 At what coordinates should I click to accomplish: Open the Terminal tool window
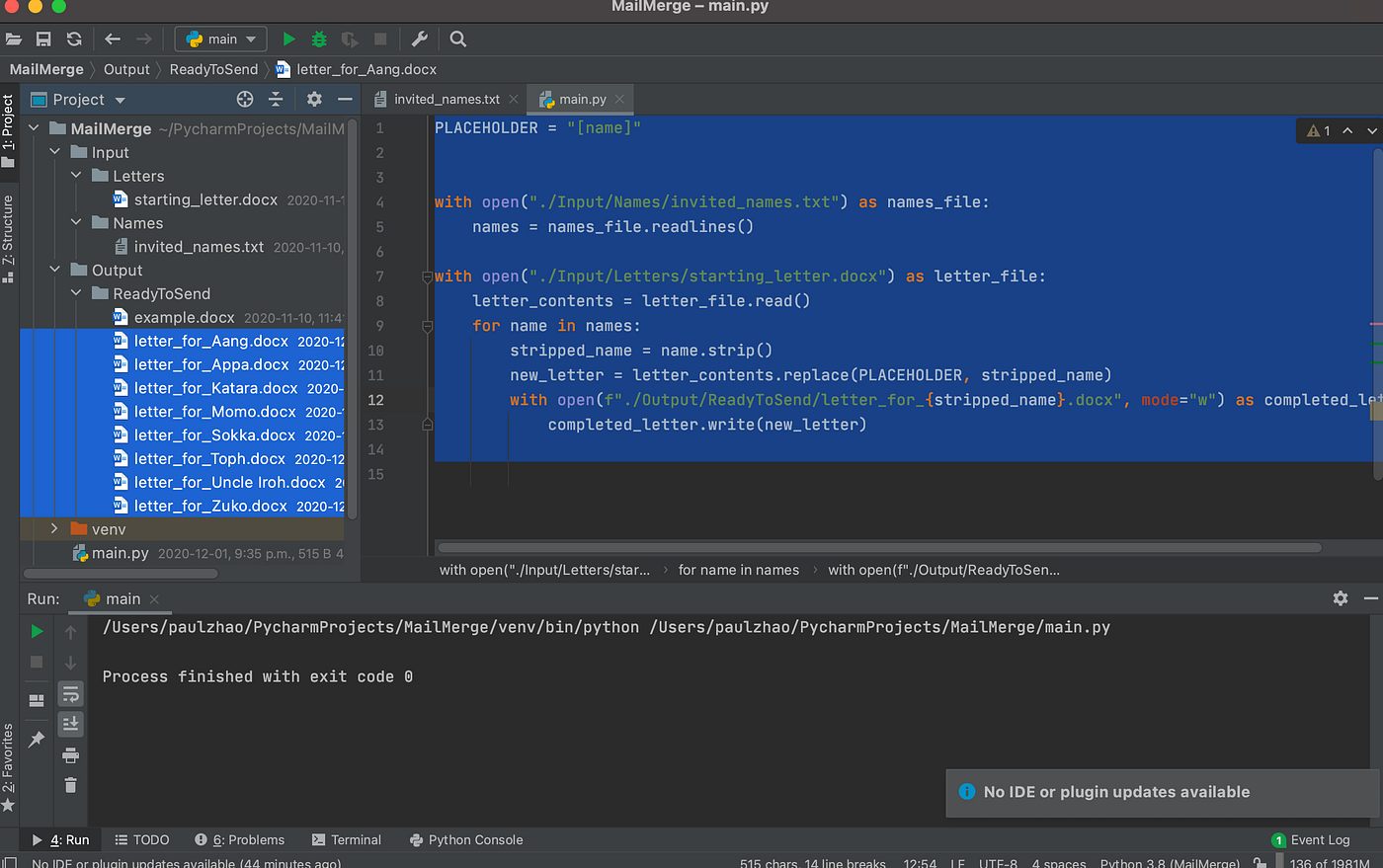[347, 839]
